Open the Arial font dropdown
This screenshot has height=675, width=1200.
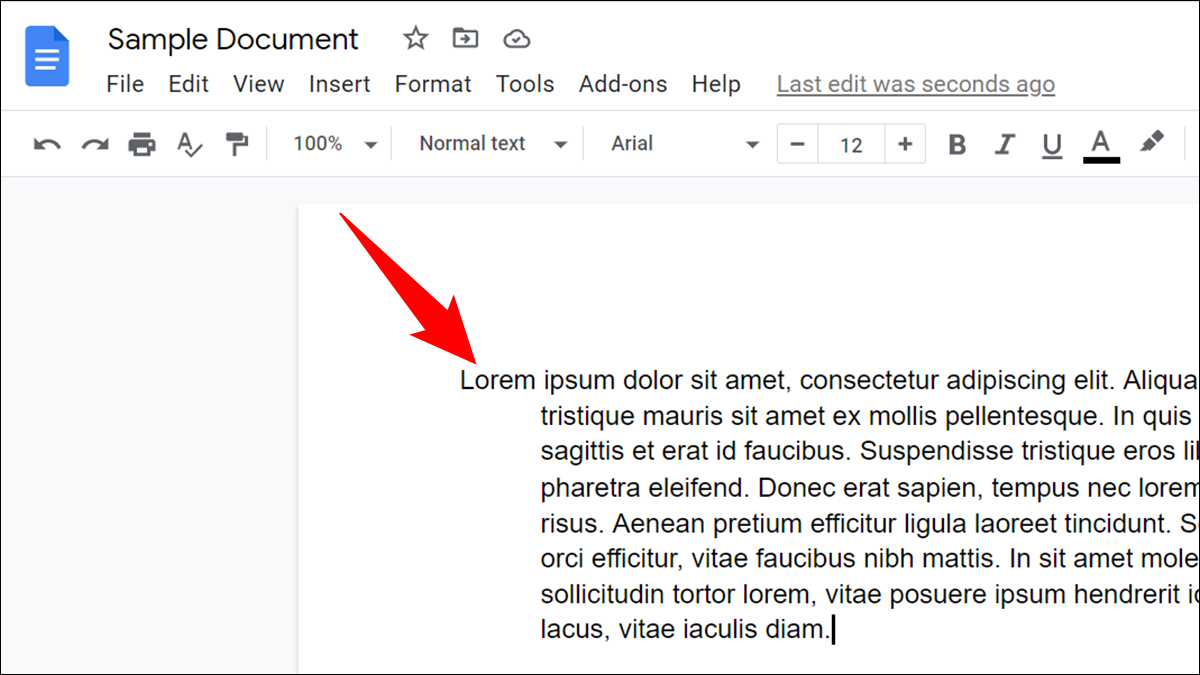686,144
